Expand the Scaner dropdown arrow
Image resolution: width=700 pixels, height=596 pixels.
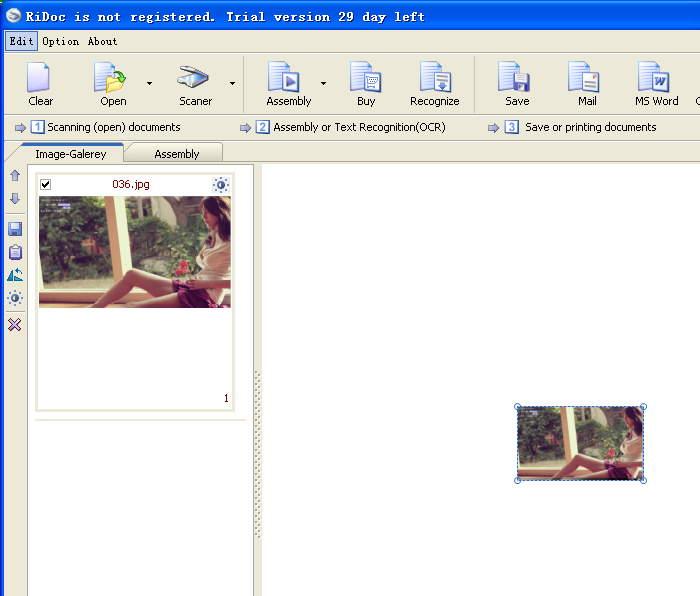[x=233, y=83]
